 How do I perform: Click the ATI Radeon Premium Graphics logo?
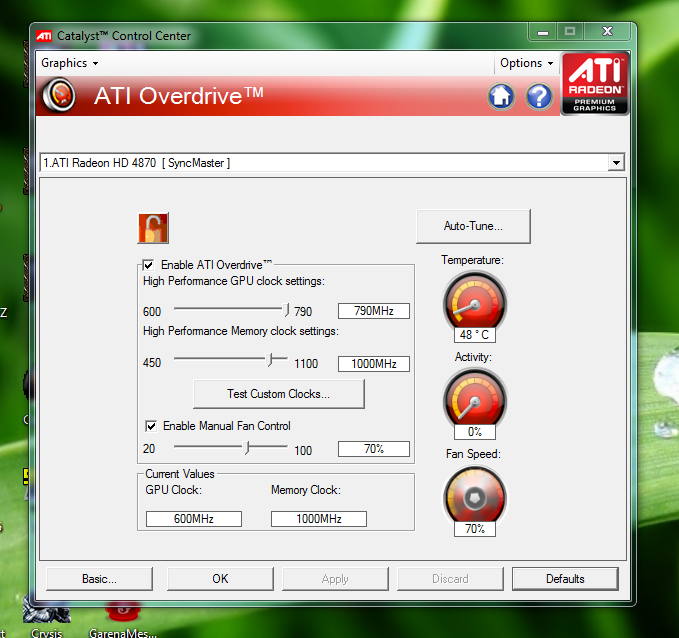click(x=595, y=84)
